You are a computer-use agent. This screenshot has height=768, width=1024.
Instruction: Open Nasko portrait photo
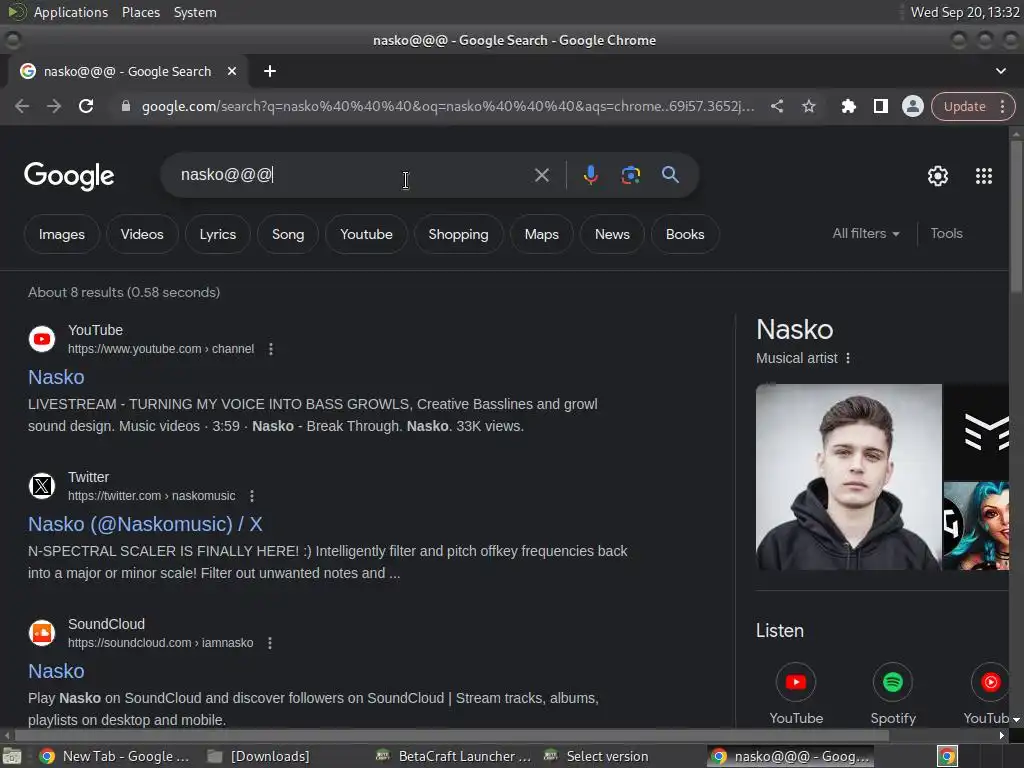point(848,477)
